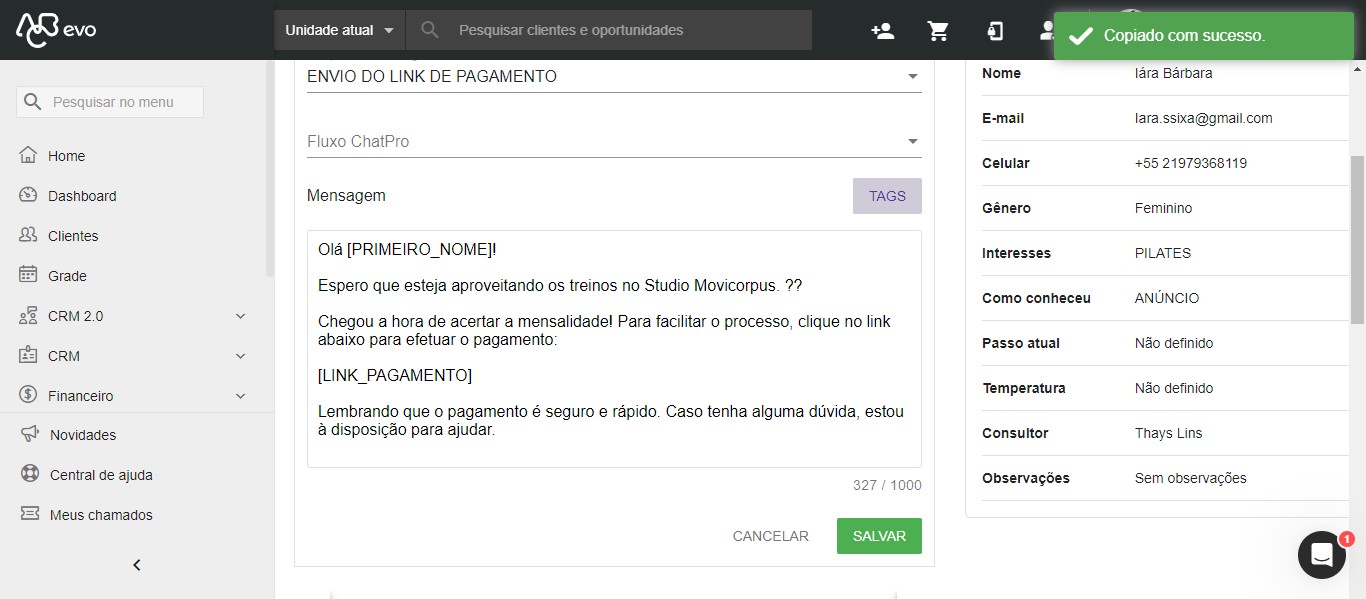The width and height of the screenshot is (1366, 599).
Task: Click the EVO logo in header
Action: (56, 30)
